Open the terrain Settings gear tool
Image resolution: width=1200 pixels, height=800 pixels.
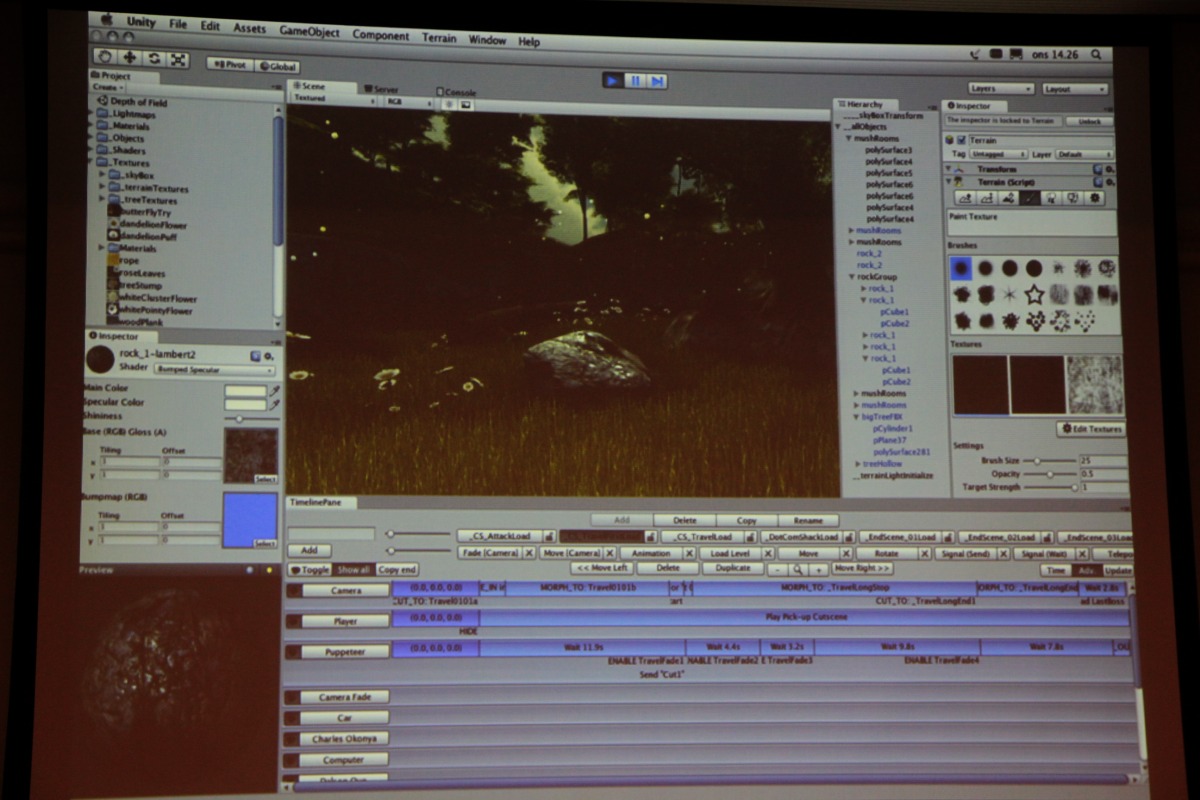[x=1095, y=198]
